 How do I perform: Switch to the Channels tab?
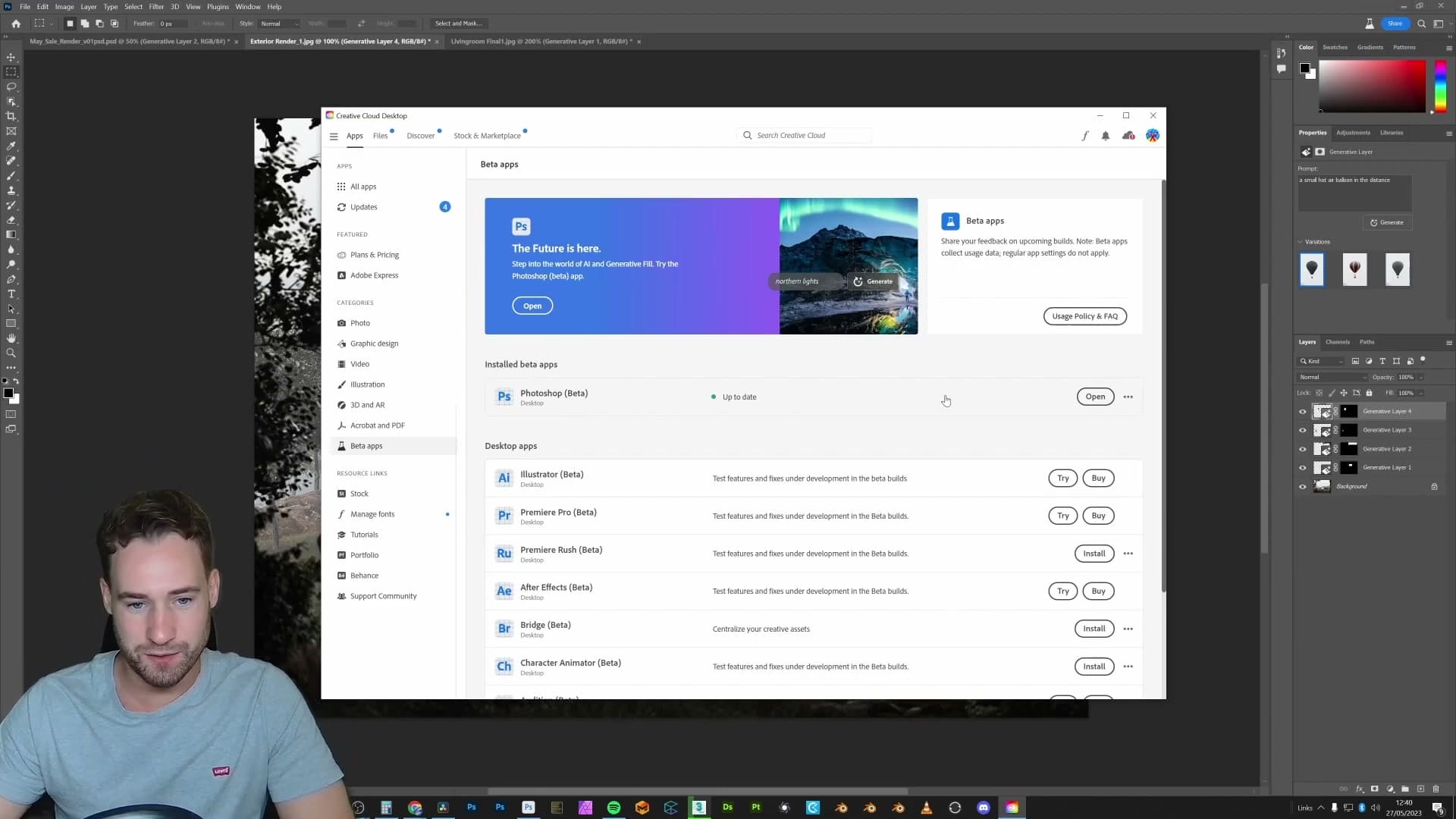1337,342
